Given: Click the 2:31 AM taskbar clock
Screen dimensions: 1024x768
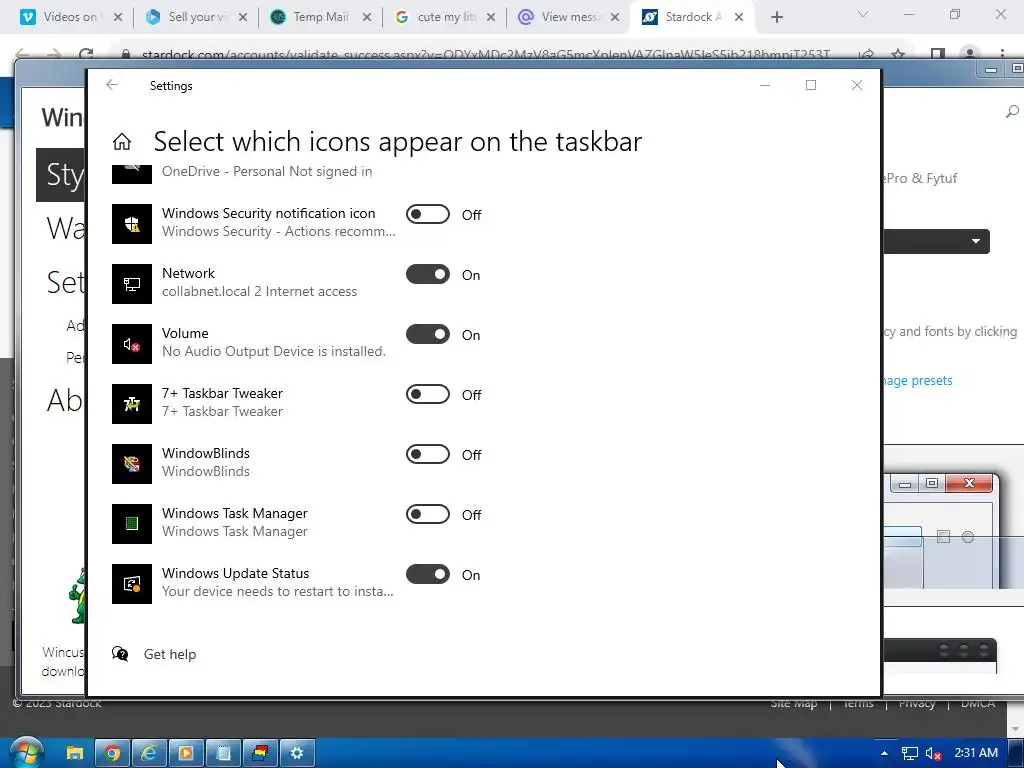Looking at the screenshot, I should (976, 753).
